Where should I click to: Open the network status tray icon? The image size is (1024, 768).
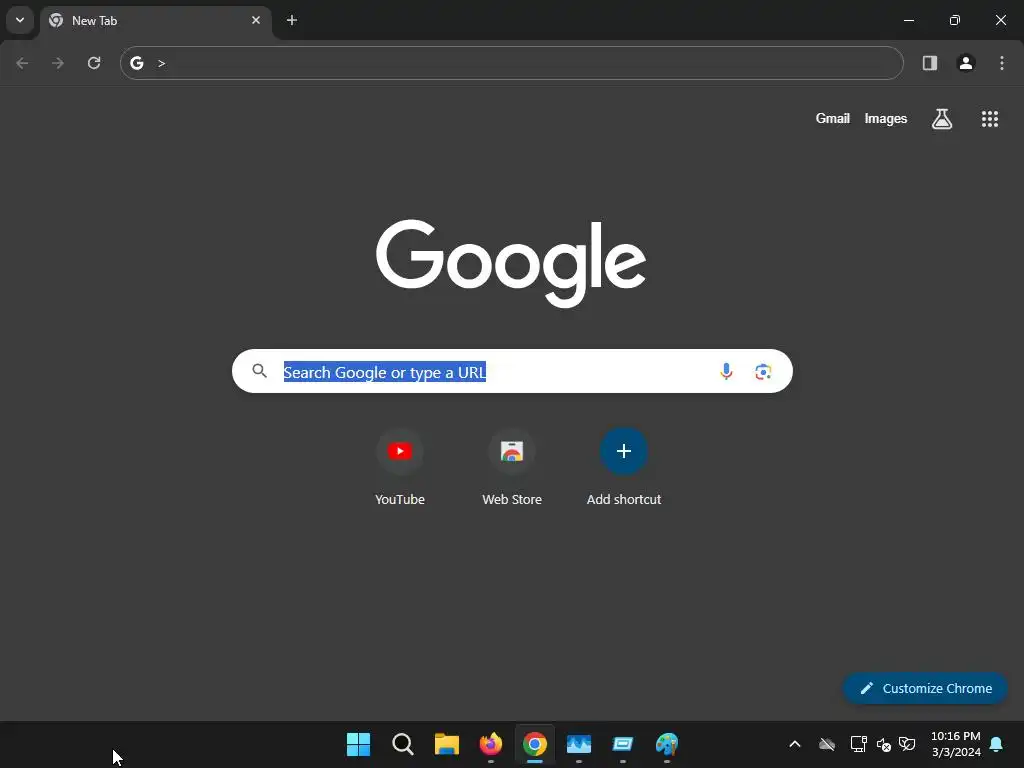[x=858, y=744]
